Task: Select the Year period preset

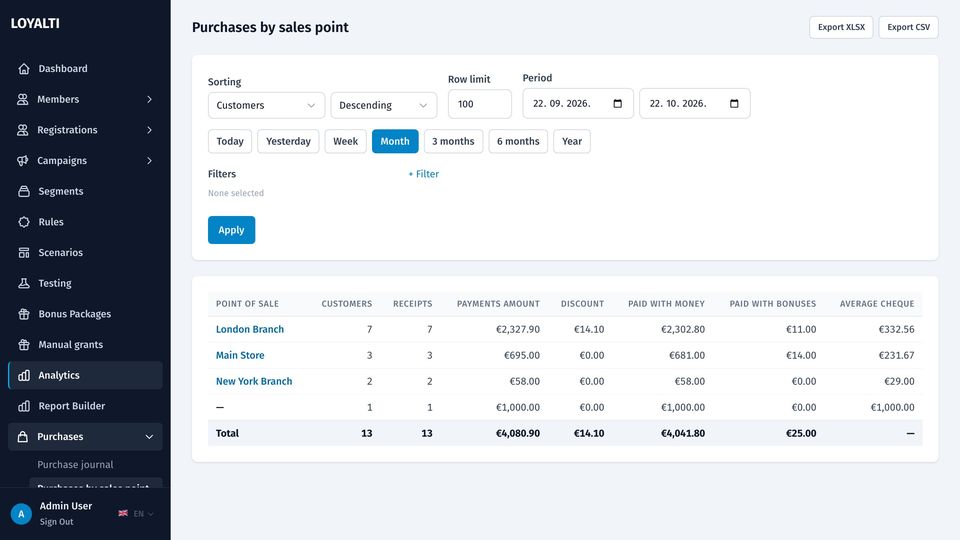Action: coord(572,141)
